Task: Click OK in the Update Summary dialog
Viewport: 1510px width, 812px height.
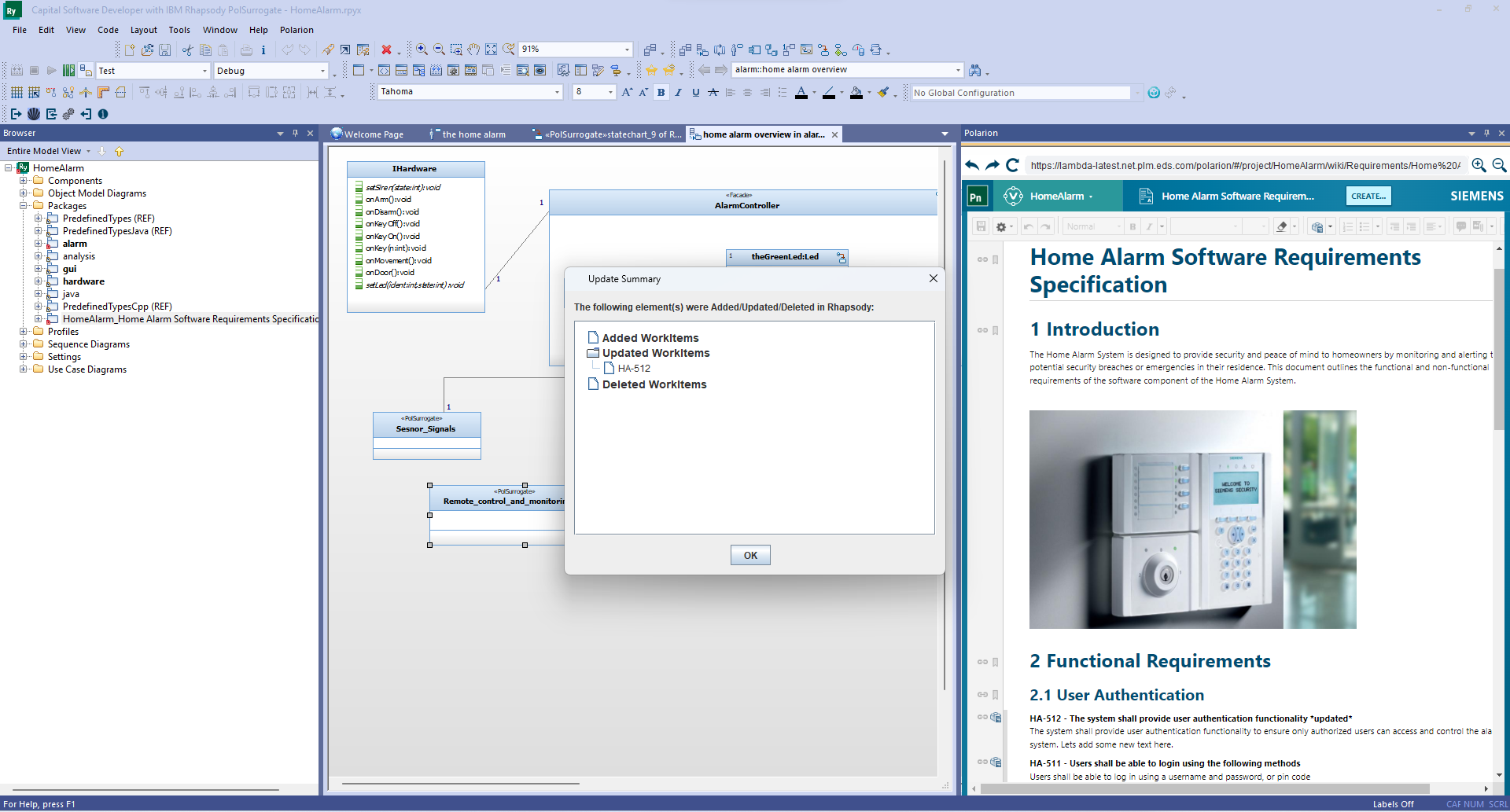Action: (749, 555)
